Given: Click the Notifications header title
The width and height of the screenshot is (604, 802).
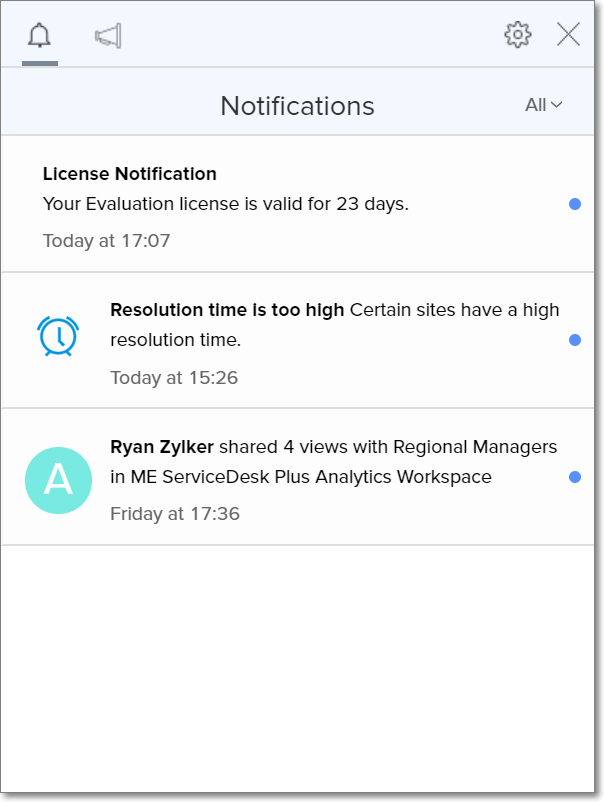Looking at the screenshot, I should tap(298, 106).
